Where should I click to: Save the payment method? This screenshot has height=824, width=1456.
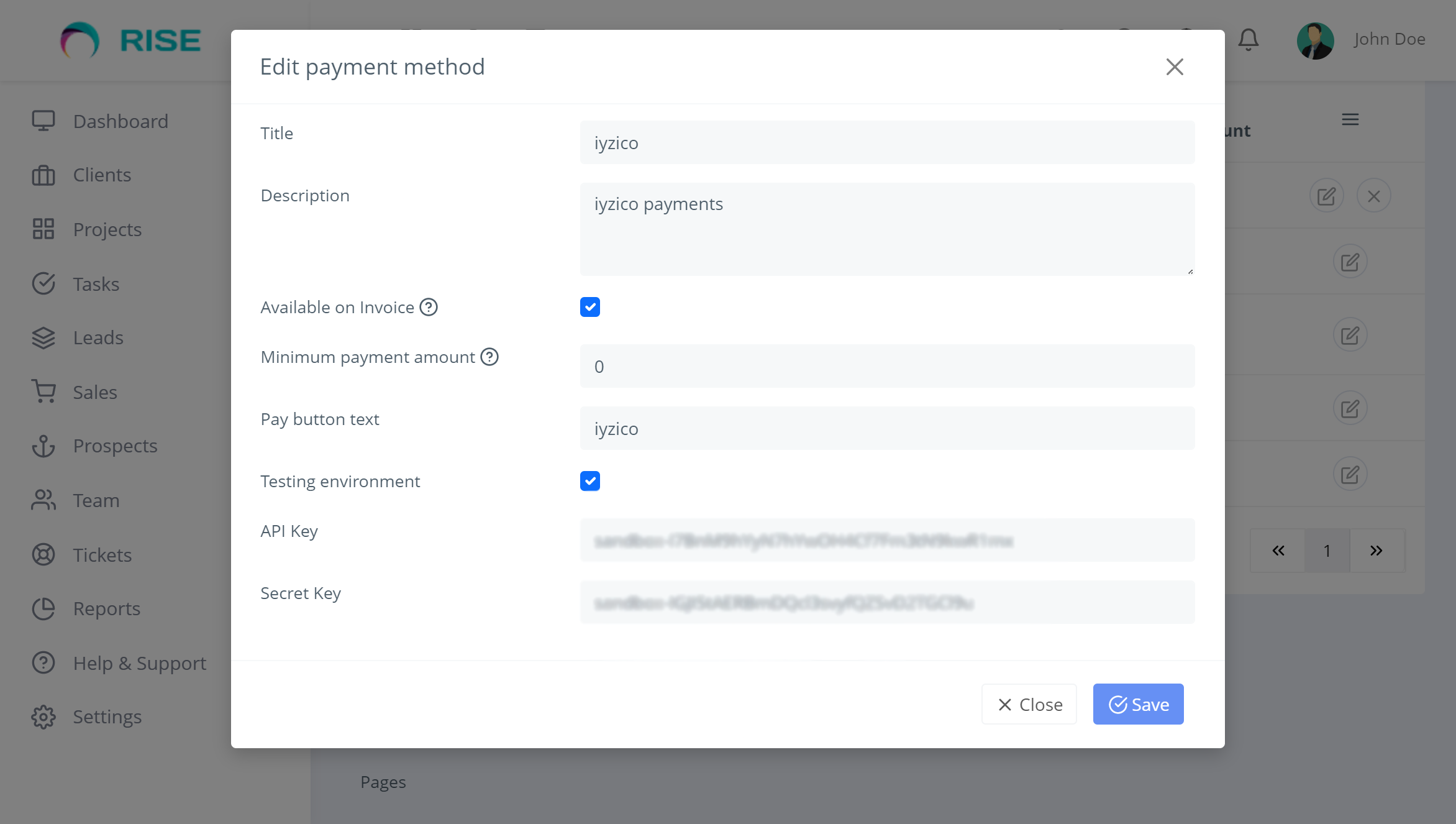click(1138, 704)
